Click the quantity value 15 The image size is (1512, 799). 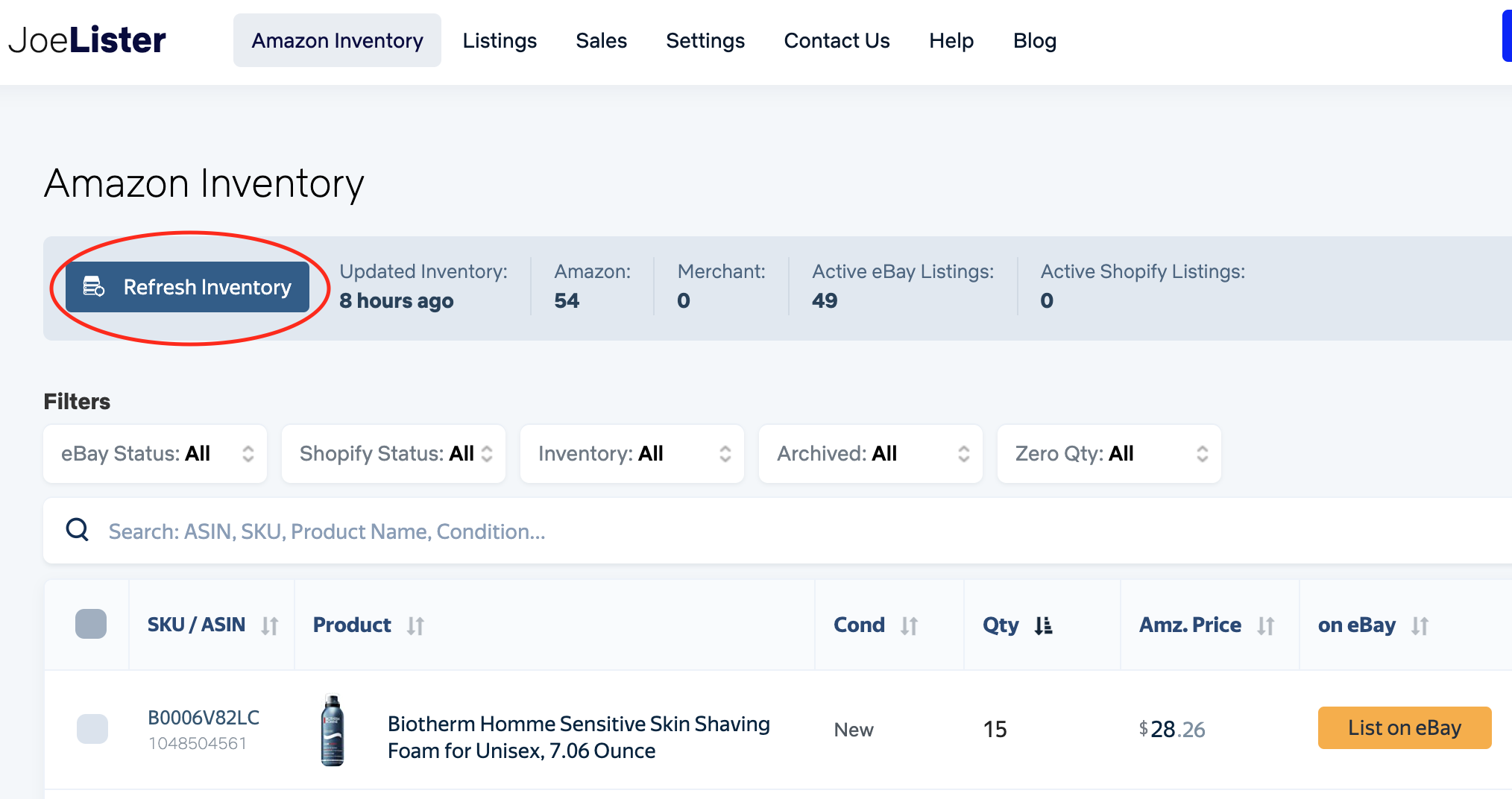coord(995,729)
